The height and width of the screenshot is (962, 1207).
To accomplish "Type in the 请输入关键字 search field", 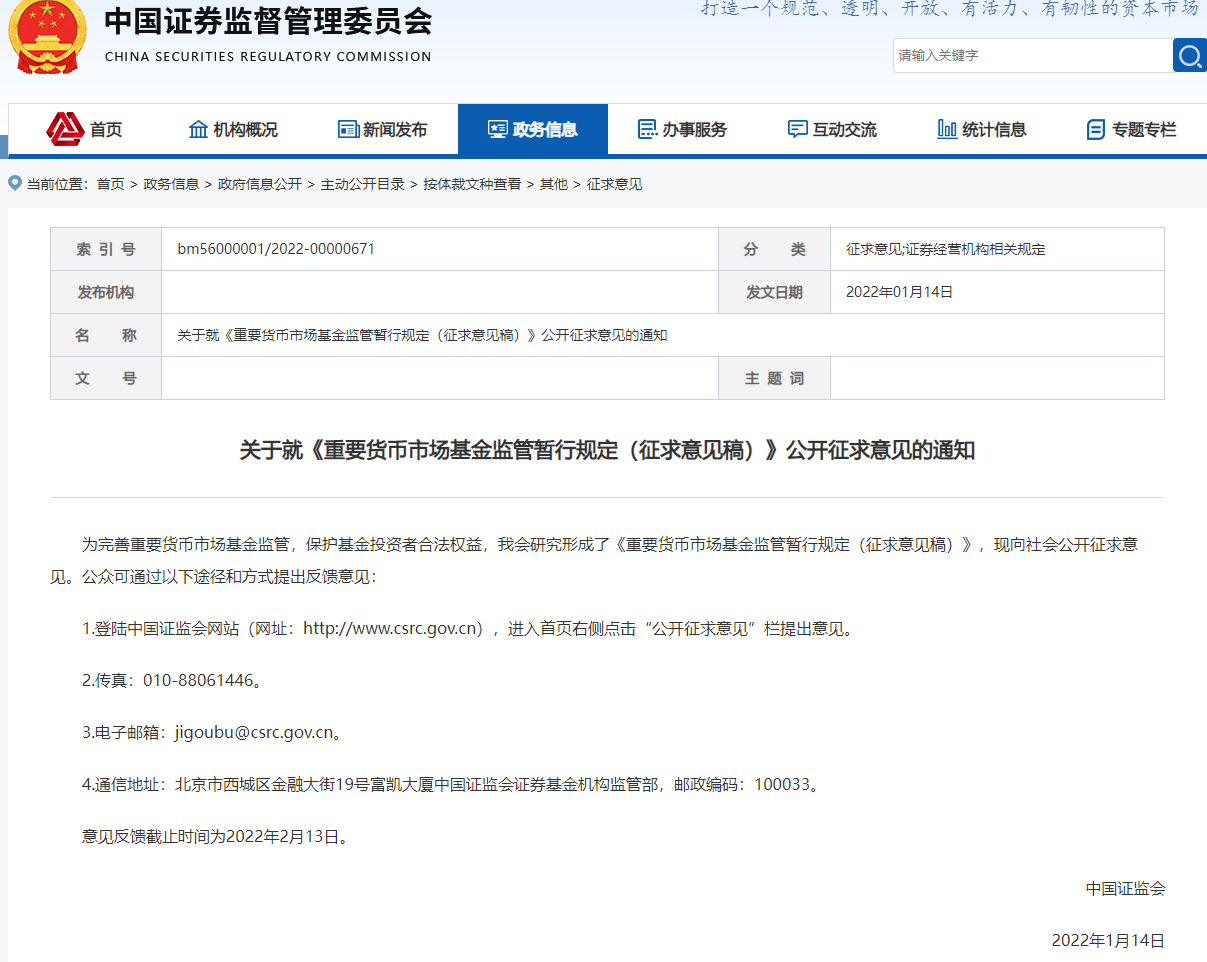I will tap(1030, 55).
